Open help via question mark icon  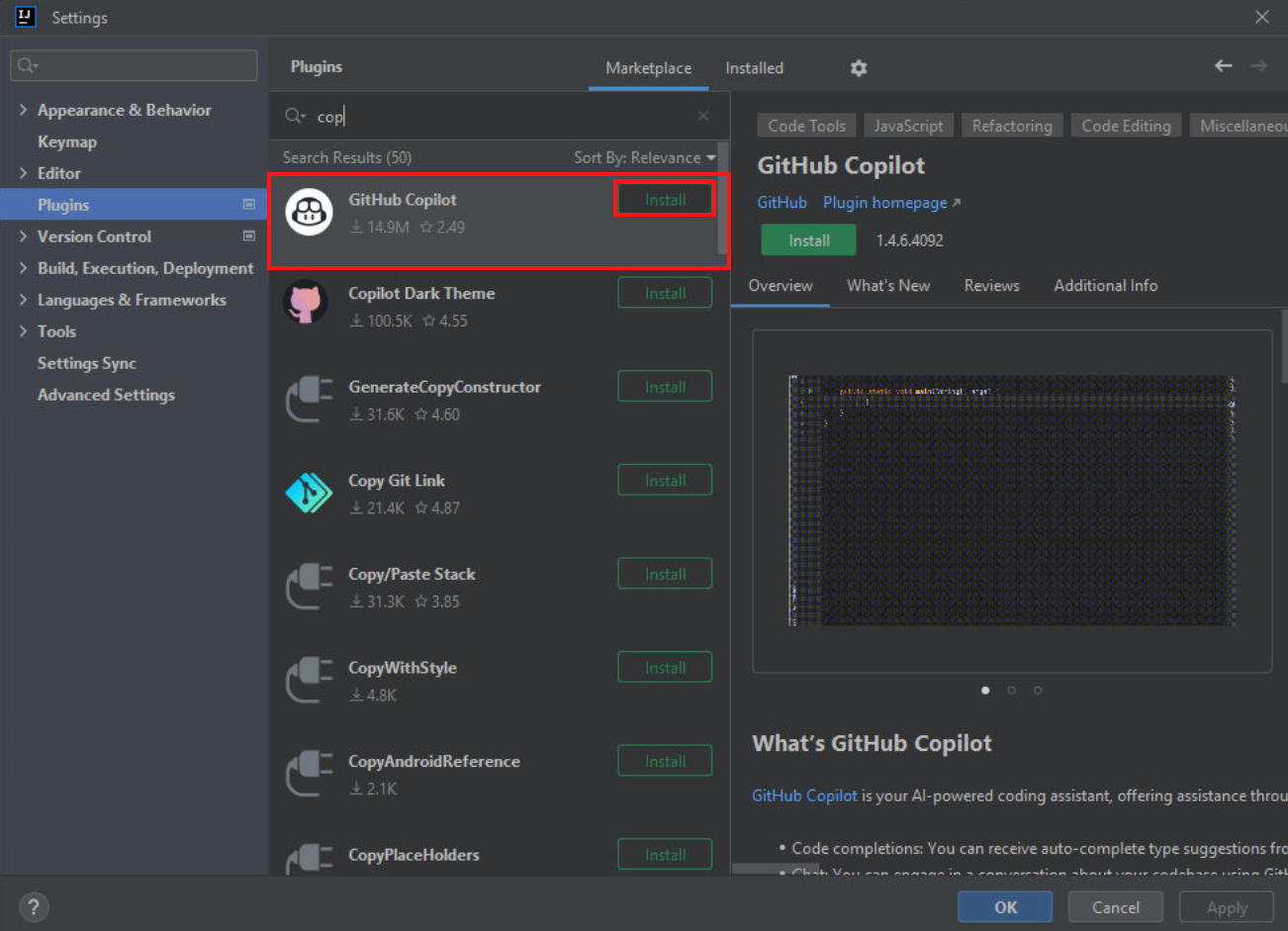point(33,906)
